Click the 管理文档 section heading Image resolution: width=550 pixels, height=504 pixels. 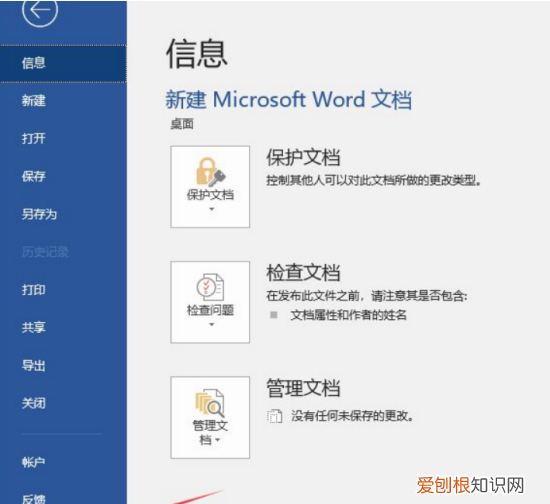pos(303,388)
